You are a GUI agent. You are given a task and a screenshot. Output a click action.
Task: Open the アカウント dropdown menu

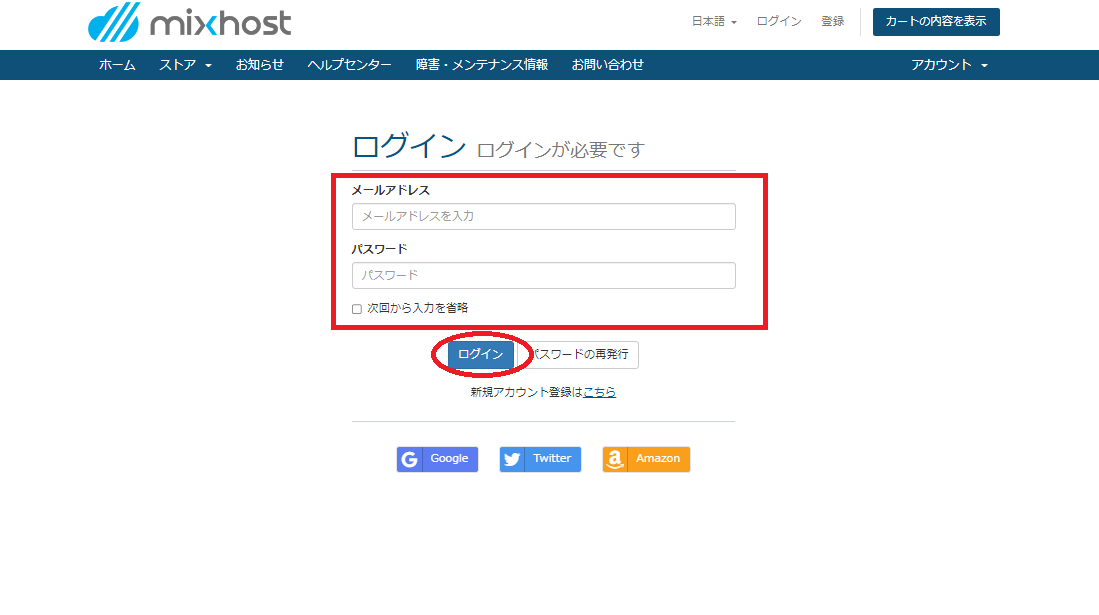tap(948, 64)
